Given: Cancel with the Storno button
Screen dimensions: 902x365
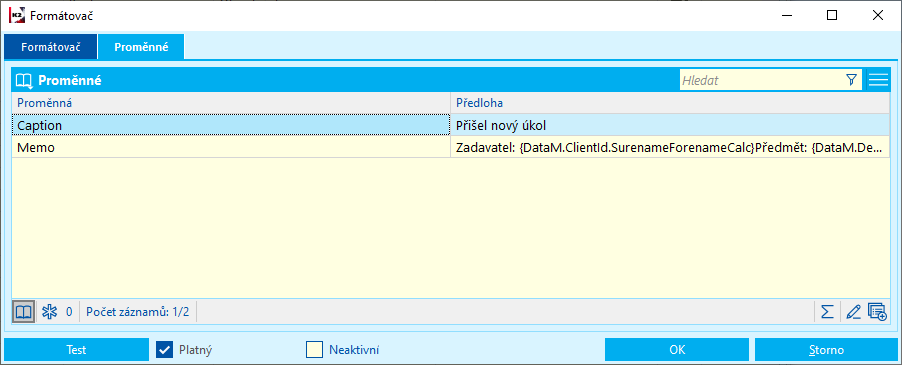Looking at the screenshot, I should (x=826, y=349).
